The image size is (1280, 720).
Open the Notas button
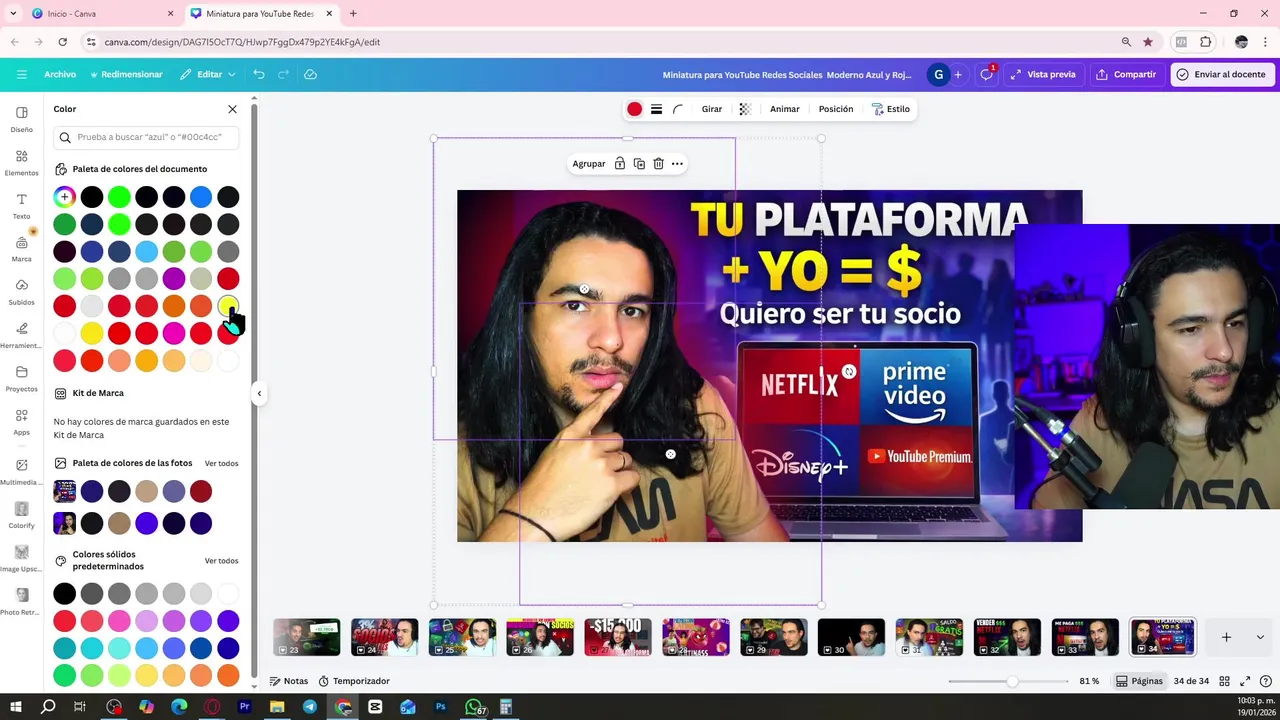coord(289,681)
